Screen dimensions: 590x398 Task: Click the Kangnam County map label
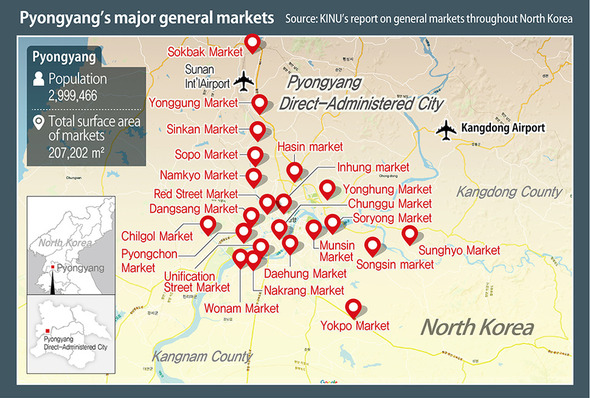[202, 356]
